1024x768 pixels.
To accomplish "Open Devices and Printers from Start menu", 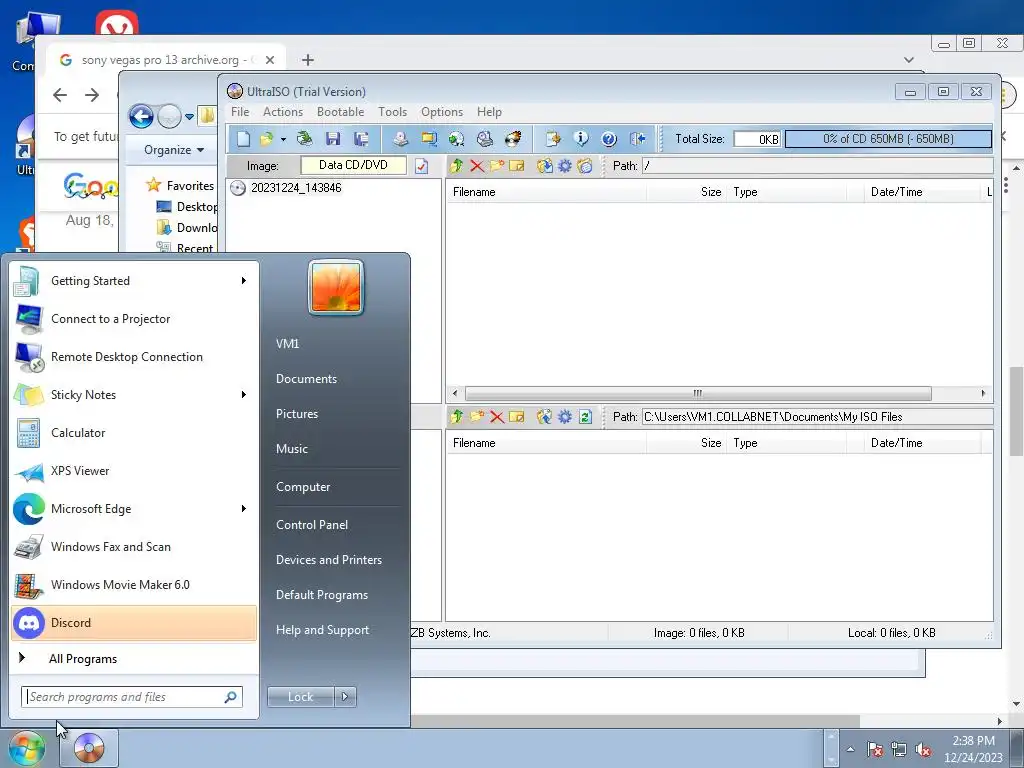I will (x=328, y=560).
